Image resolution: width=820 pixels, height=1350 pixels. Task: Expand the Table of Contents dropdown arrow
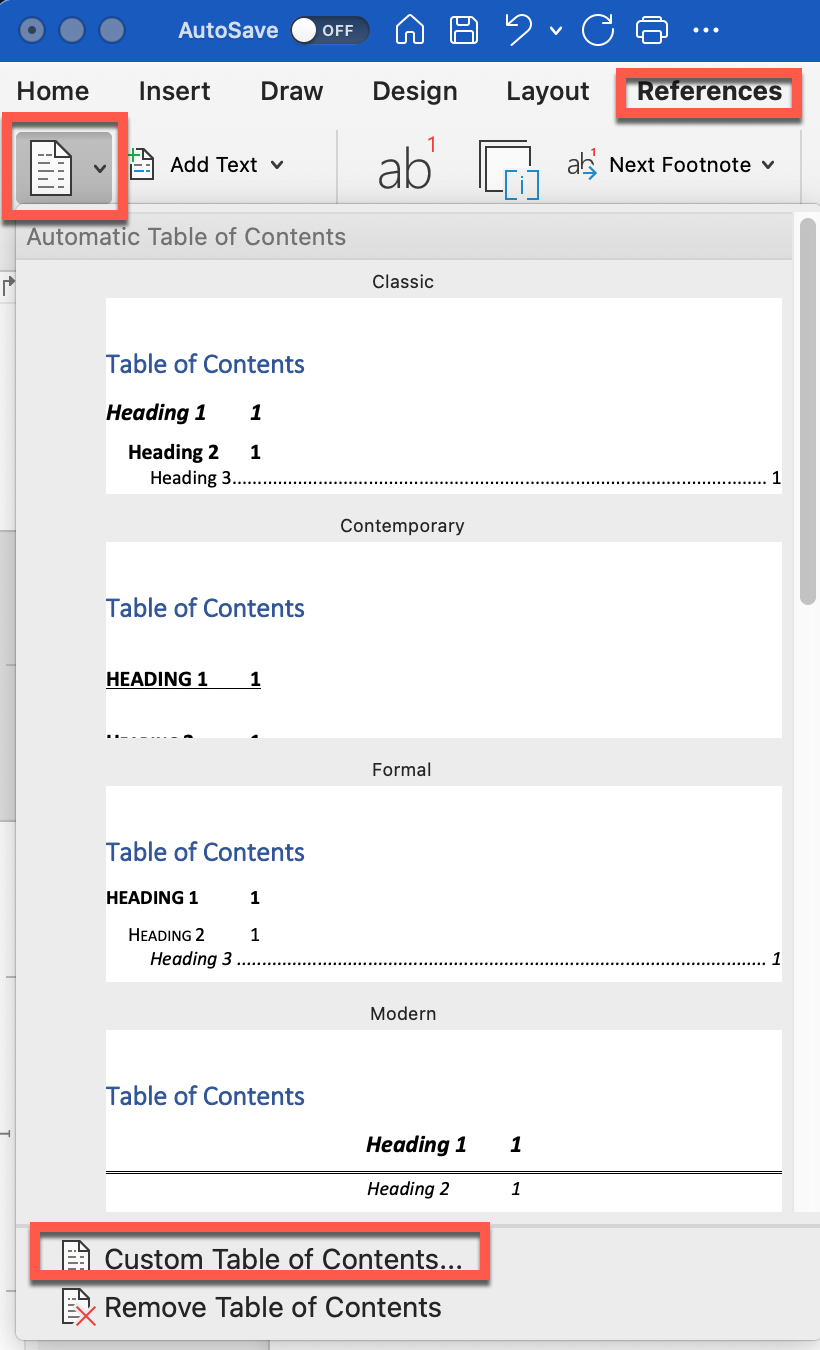[100, 167]
